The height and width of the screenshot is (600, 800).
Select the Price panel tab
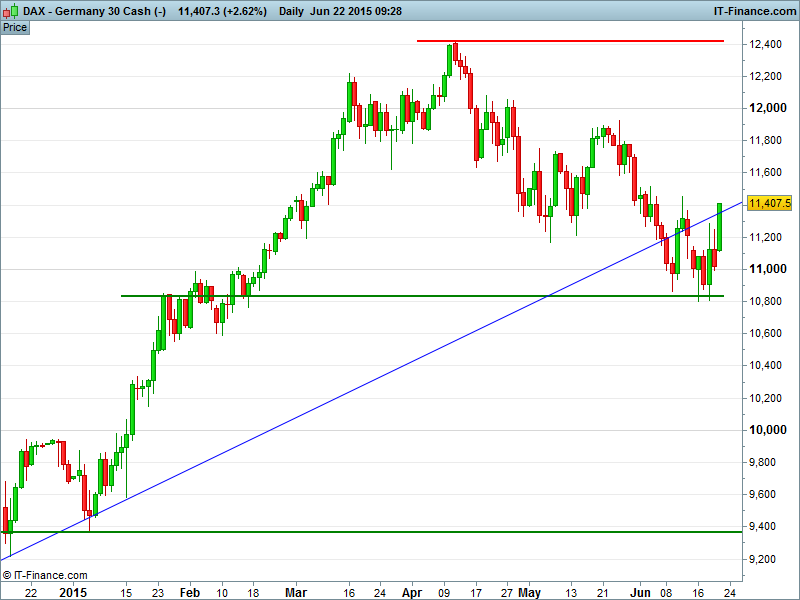coord(15,27)
